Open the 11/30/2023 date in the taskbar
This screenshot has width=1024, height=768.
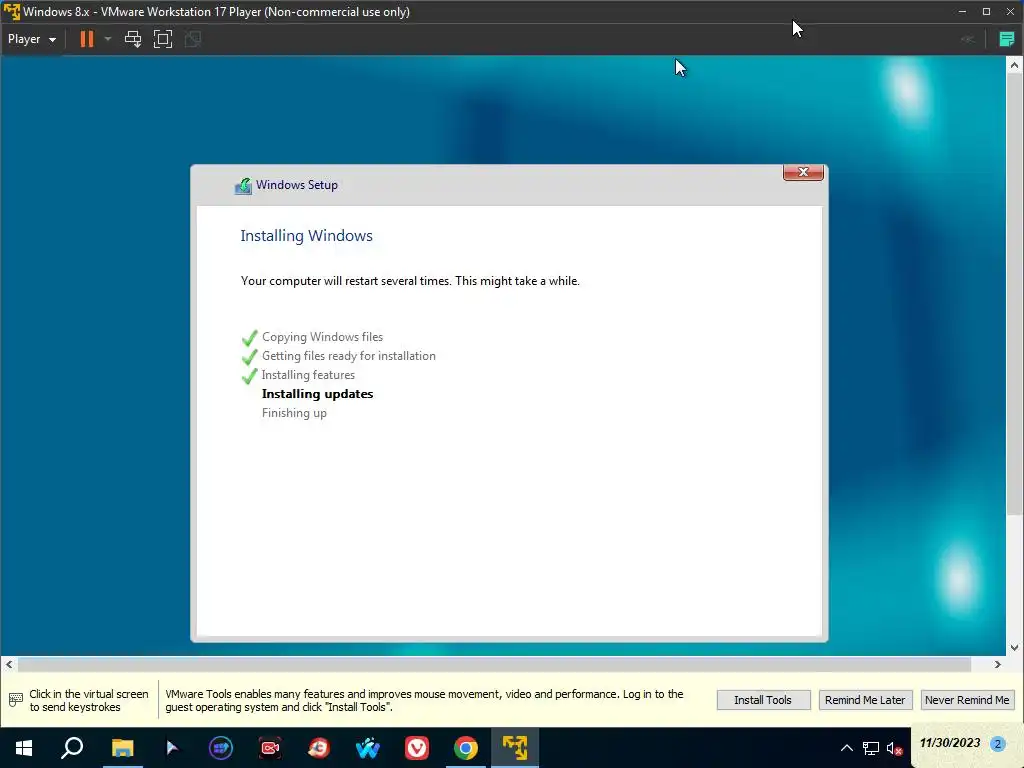click(950, 743)
